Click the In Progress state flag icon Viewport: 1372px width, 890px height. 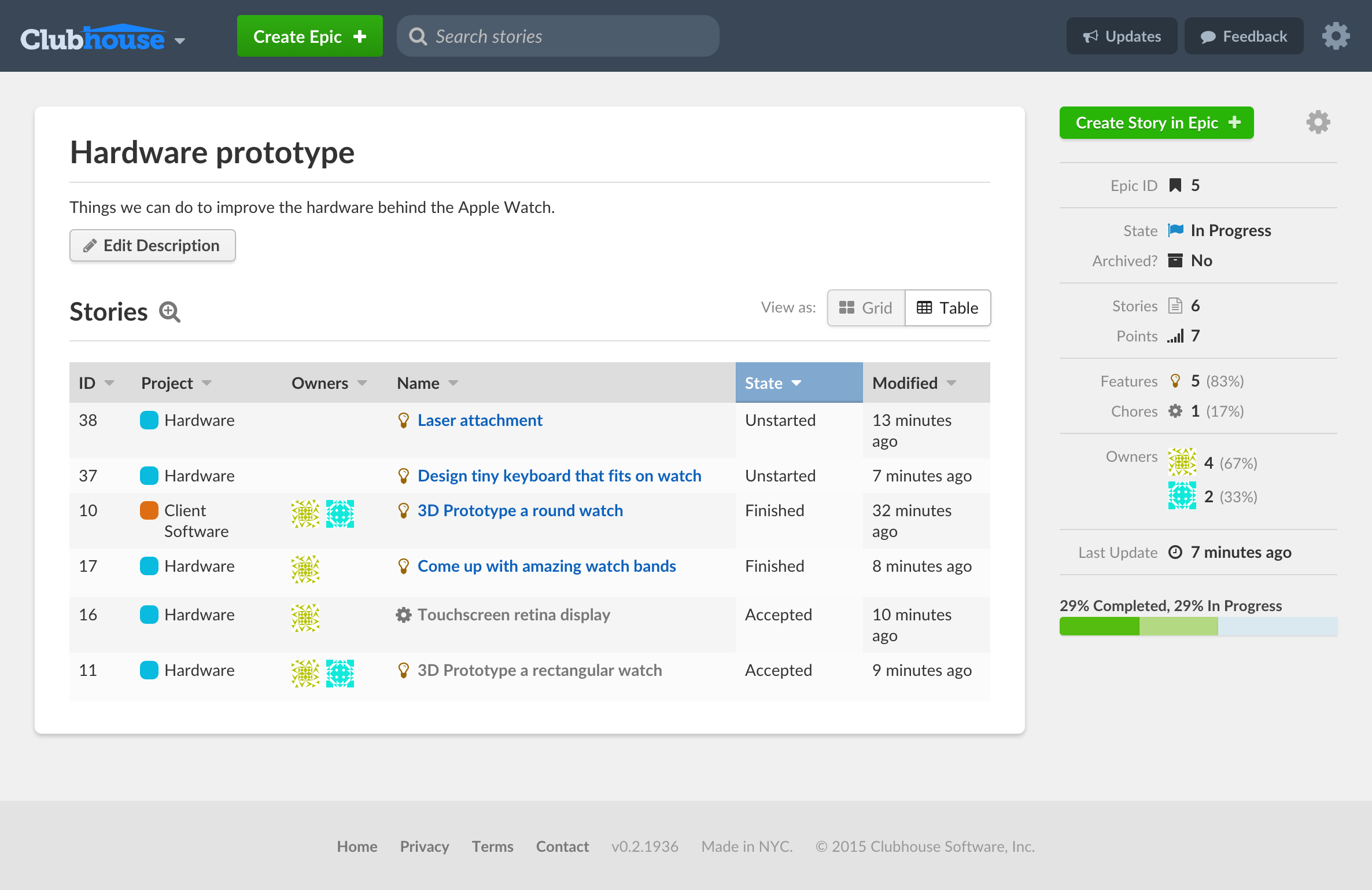(1175, 230)
